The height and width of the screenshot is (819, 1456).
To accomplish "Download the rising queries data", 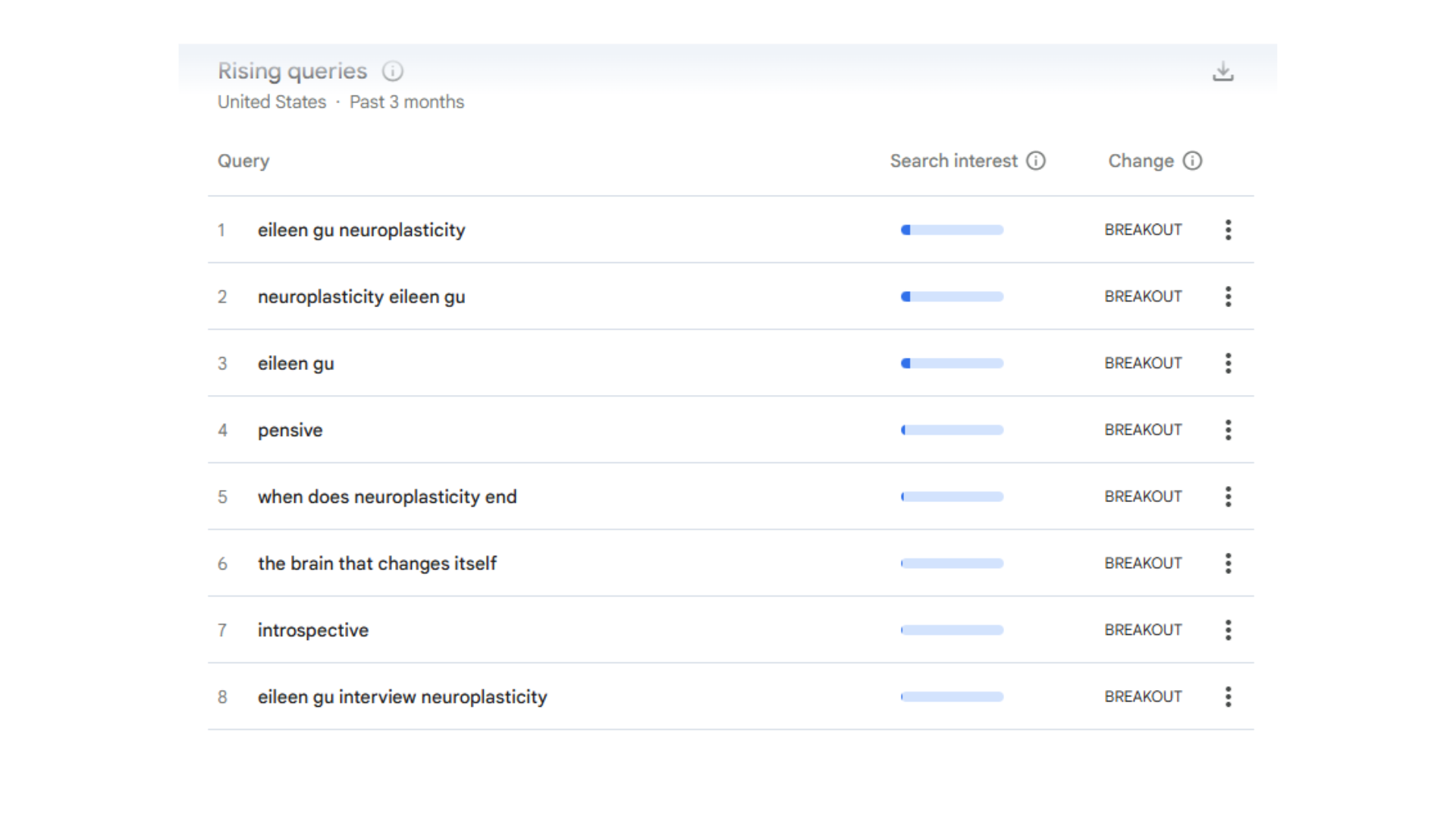I will 1222,71.
